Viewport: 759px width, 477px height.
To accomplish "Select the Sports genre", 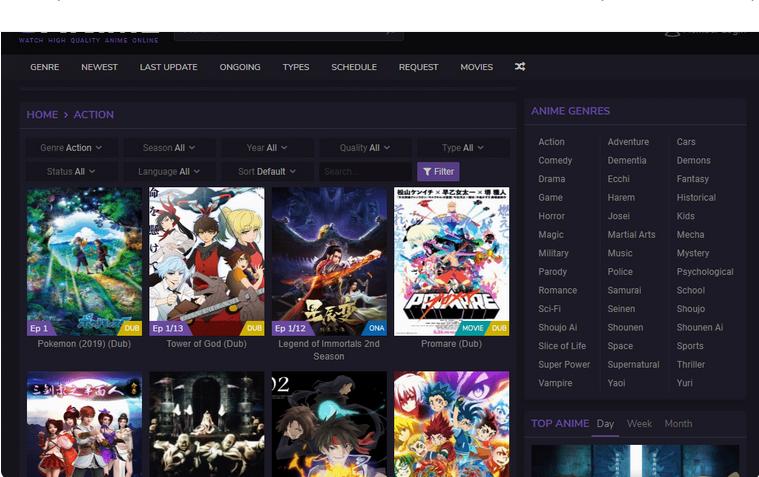I will pyautogui.click(x=690, y=346).
